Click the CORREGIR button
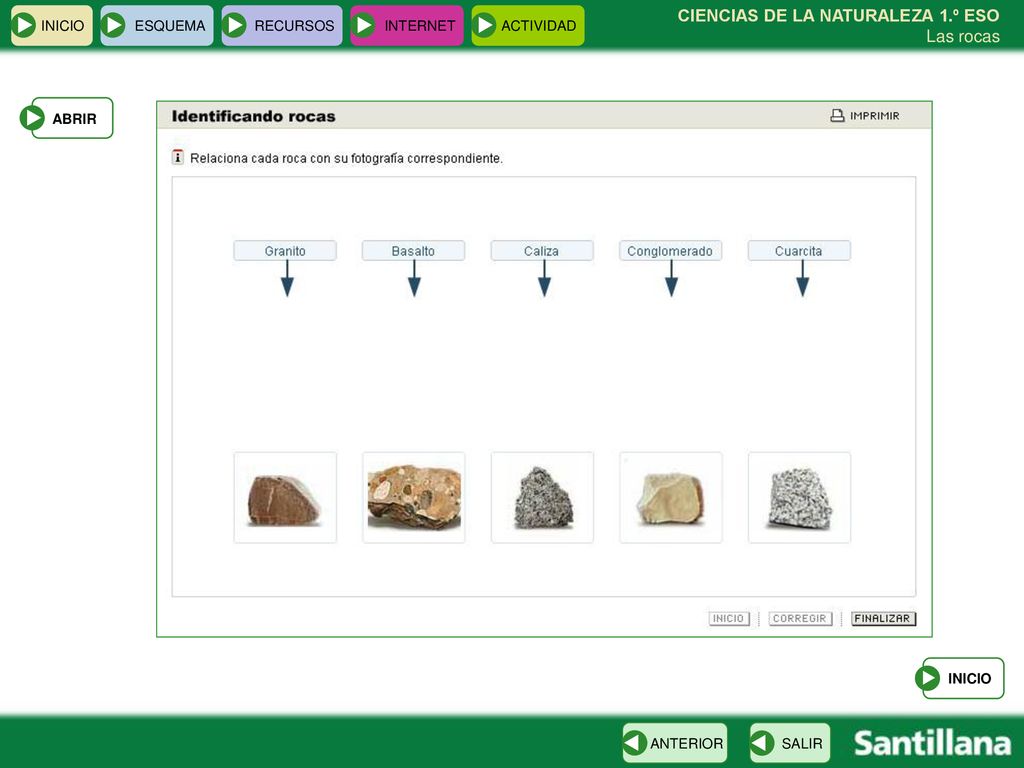The width and height of the screenshot is (1024, 768). (800, 618)
